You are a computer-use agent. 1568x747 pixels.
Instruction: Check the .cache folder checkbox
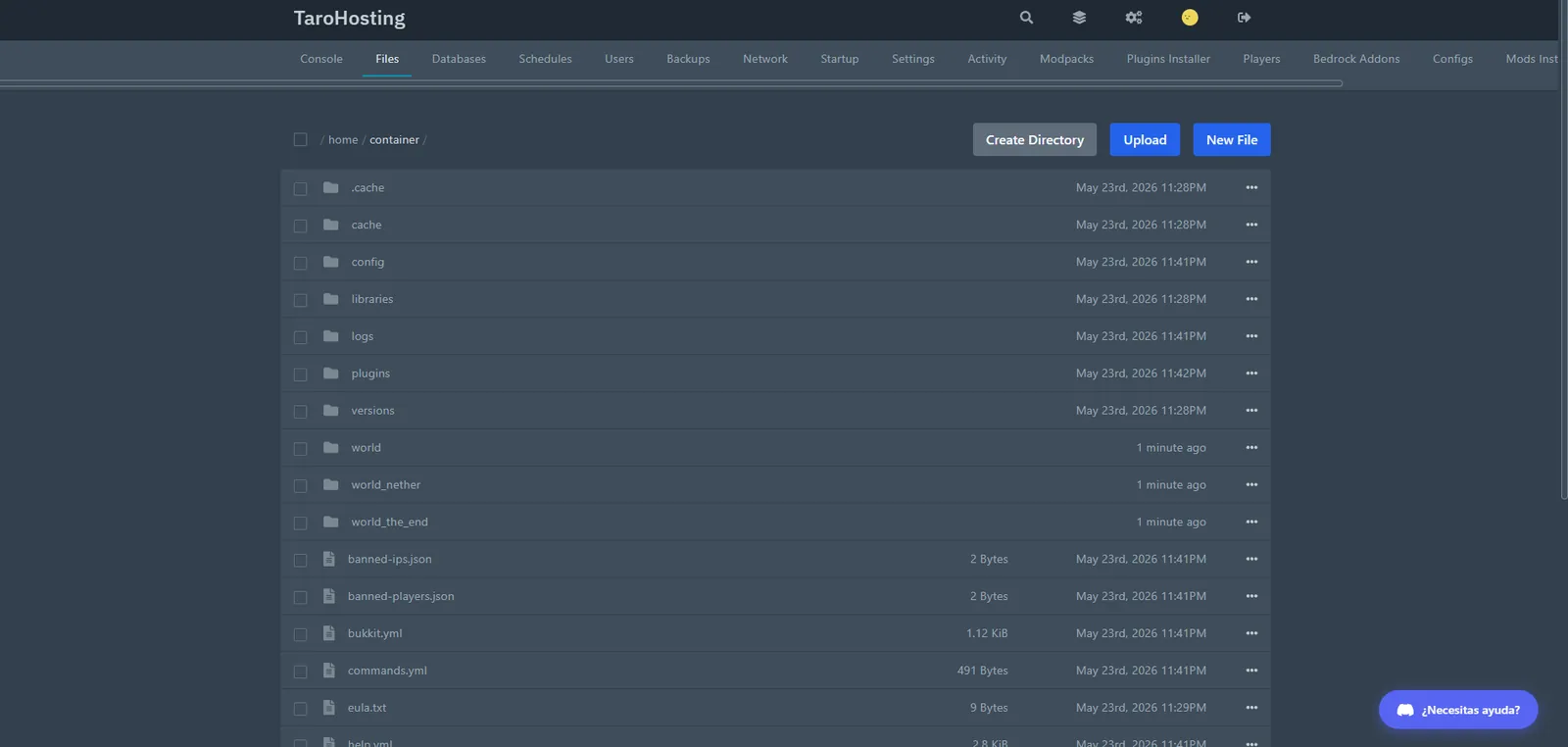301,188
